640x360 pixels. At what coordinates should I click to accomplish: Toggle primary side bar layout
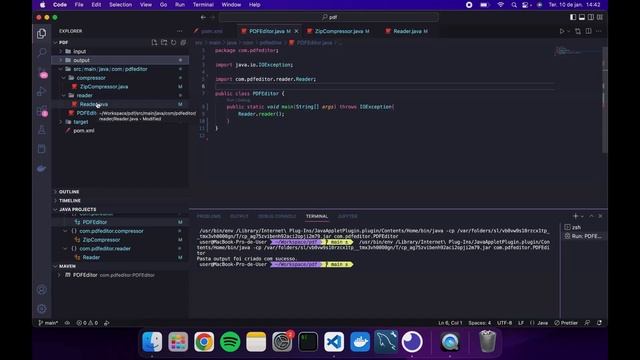tap(573, 17)
